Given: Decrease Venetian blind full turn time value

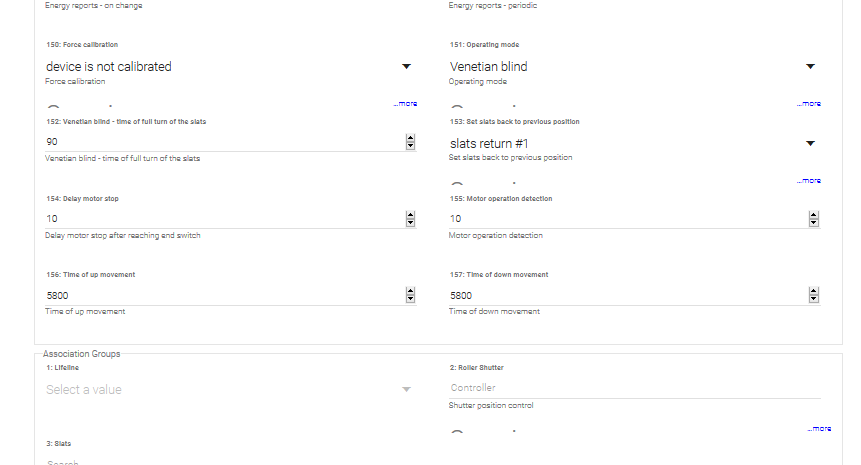Looking at the screenshot, I should [410, 146].
